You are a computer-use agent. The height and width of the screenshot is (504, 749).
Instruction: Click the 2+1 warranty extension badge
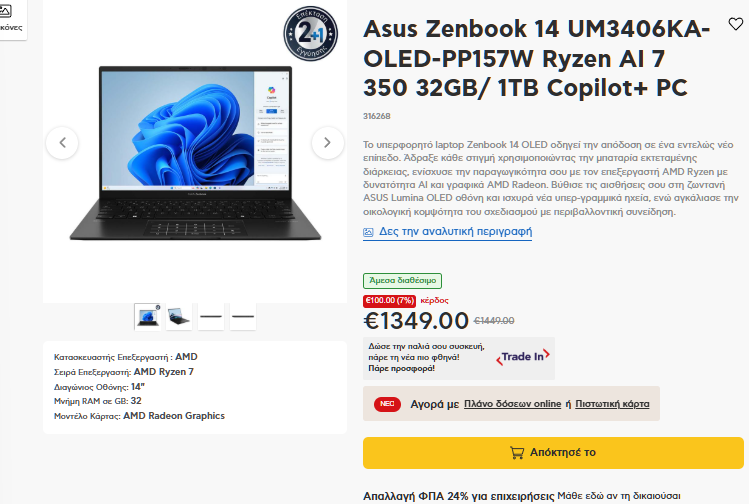pos(310,34)
